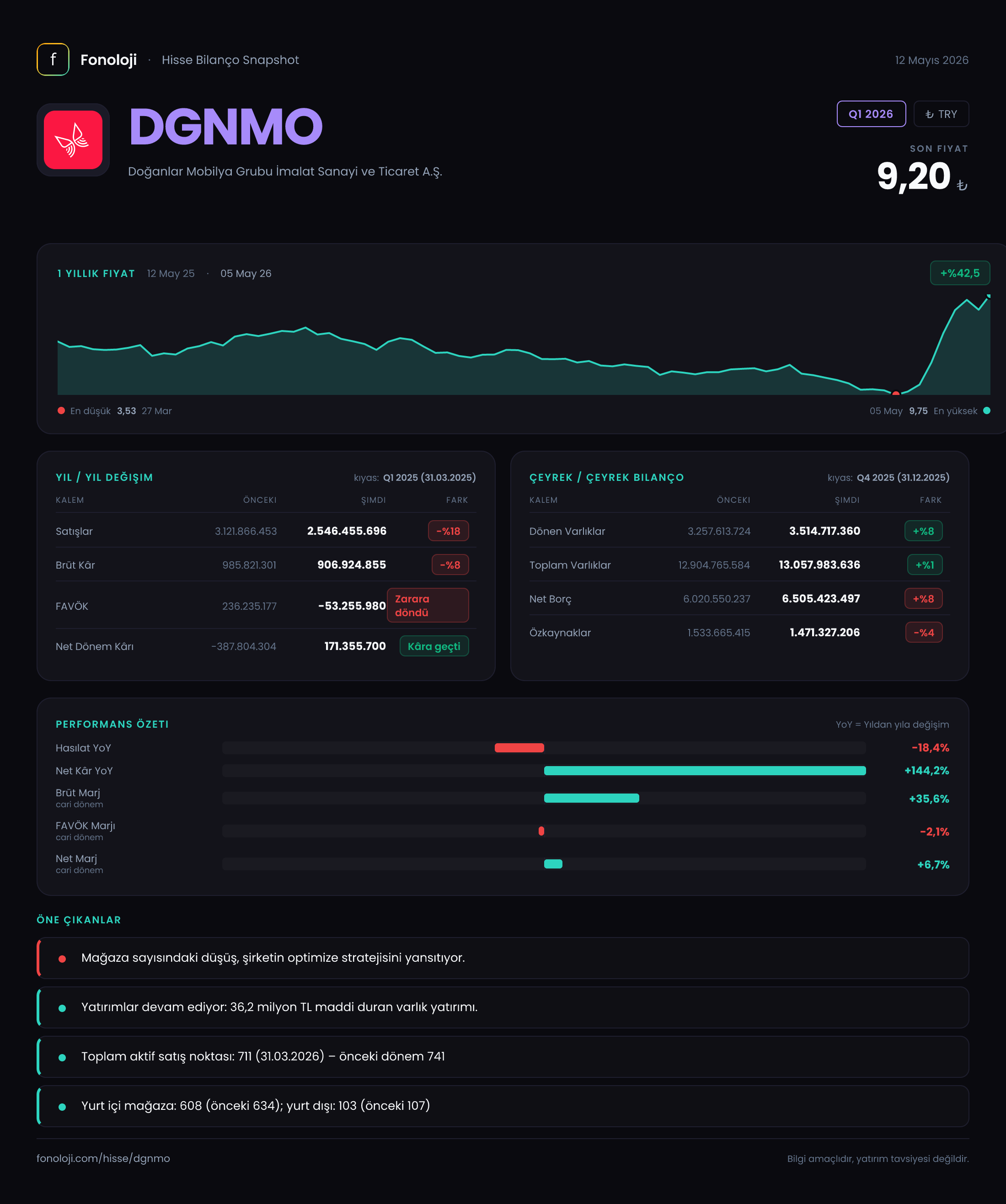The height and width of the screenshot is (1204, 1006).
Task: Click the last price 9,20
Action: pyautogui.click(x=914, y=176)
